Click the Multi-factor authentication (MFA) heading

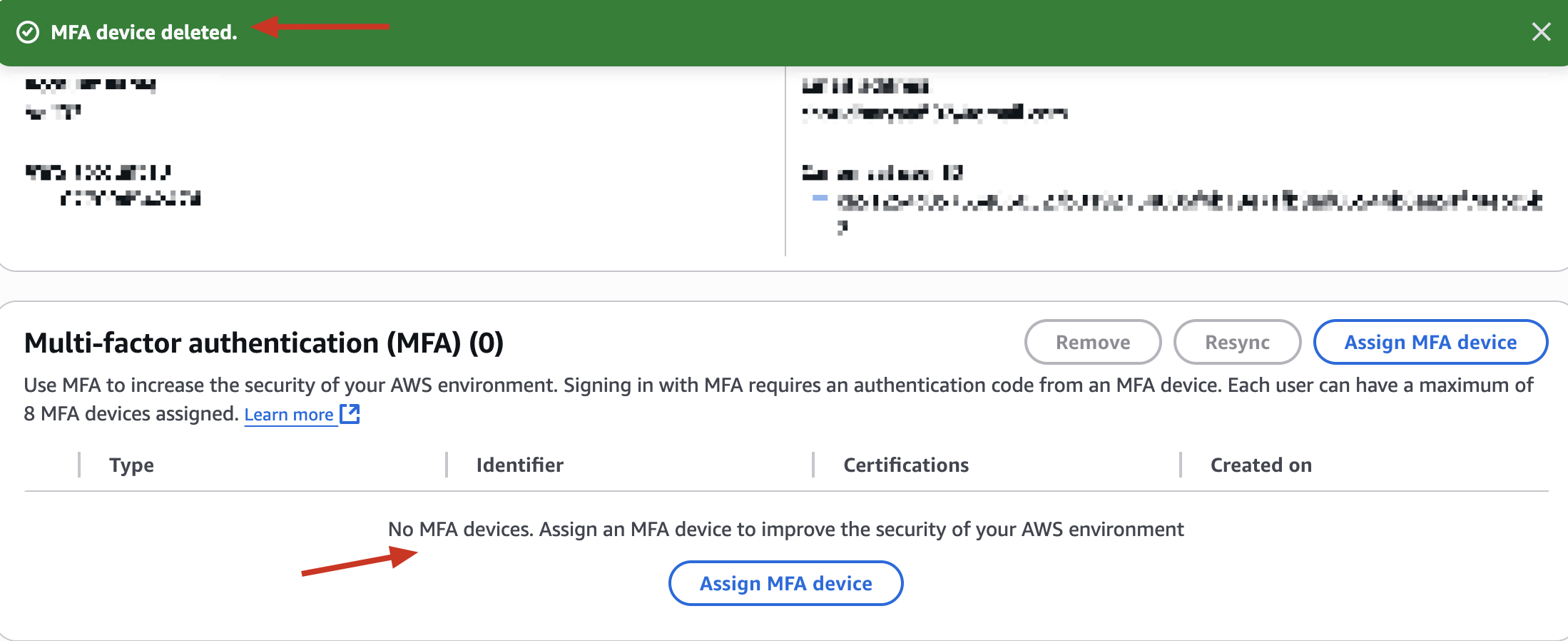264,343
